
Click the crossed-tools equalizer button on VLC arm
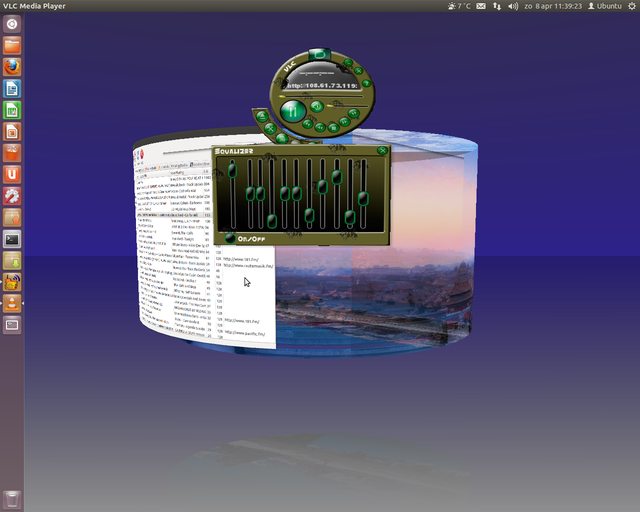tap(271, 129)
